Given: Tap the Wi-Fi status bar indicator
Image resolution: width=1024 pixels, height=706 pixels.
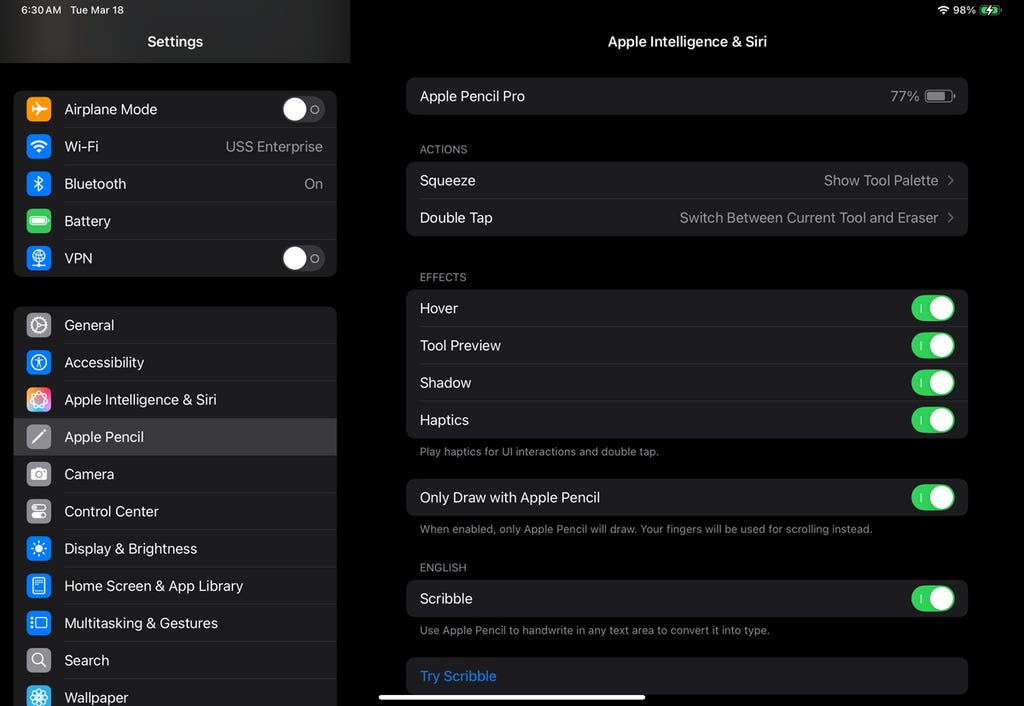Looking at the screenshot, I should (942, 10).
